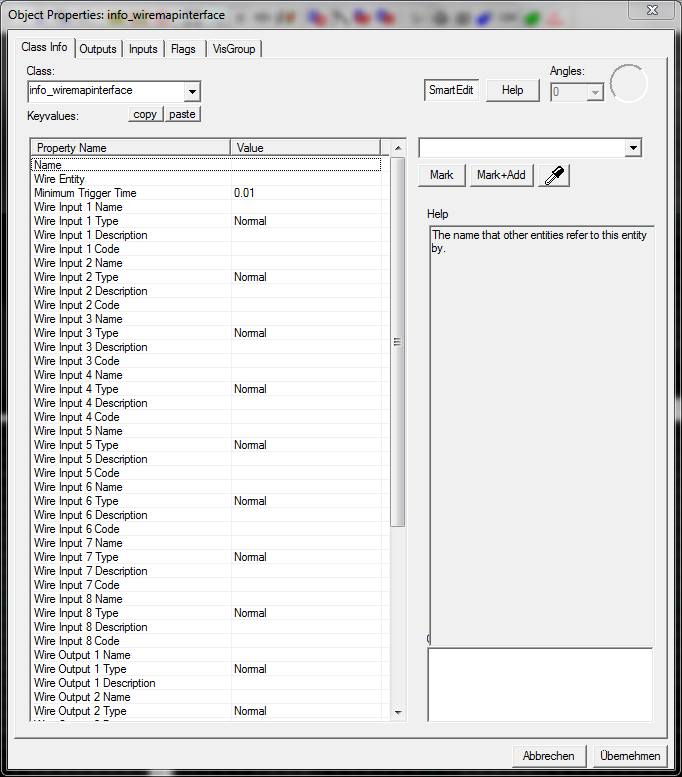Select the Wire Input 3 Name row
682x777 pixels.
coord(206,319)
